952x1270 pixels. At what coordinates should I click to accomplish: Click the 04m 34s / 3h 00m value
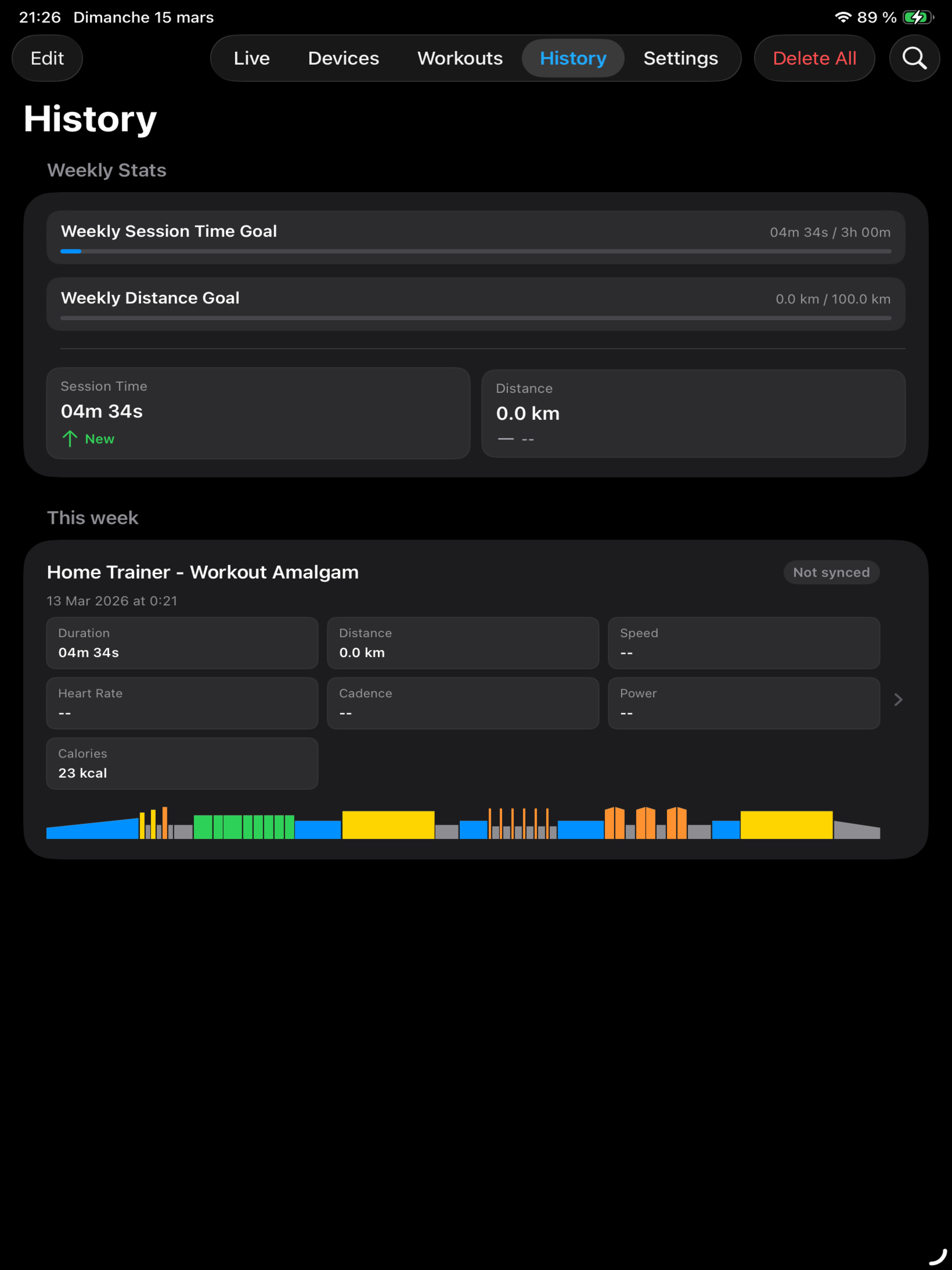tap(830, 232)
